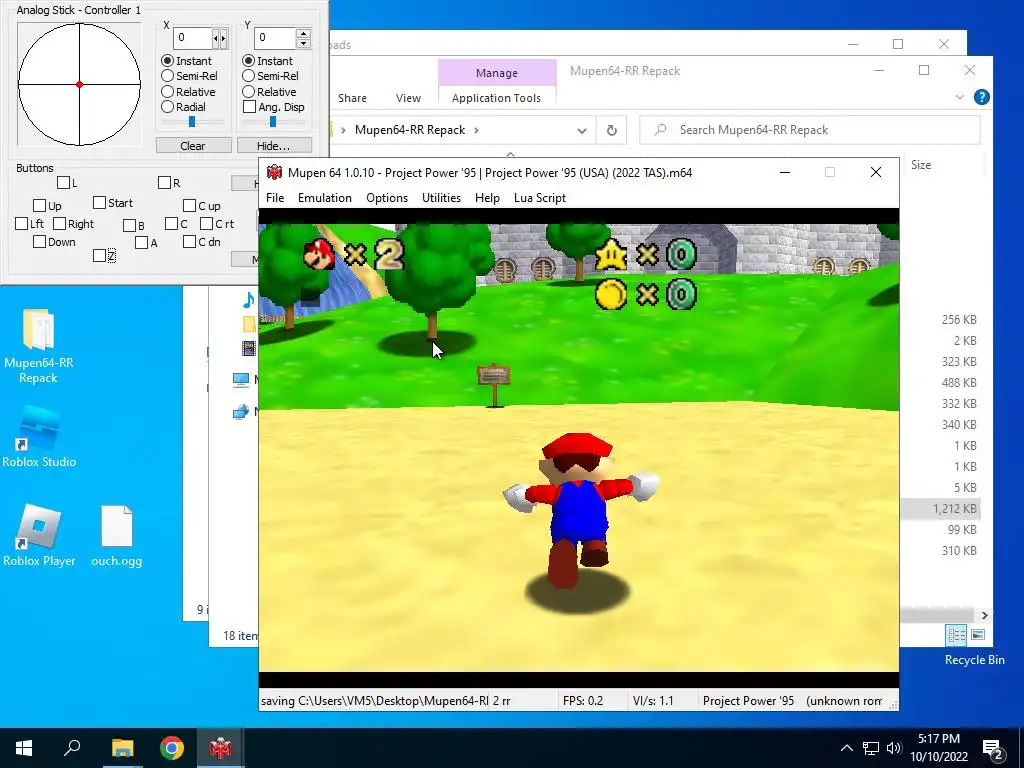The image size is (1024, 768).
Task: Open address bar history dropdown arrow
Action: (582, 131)
